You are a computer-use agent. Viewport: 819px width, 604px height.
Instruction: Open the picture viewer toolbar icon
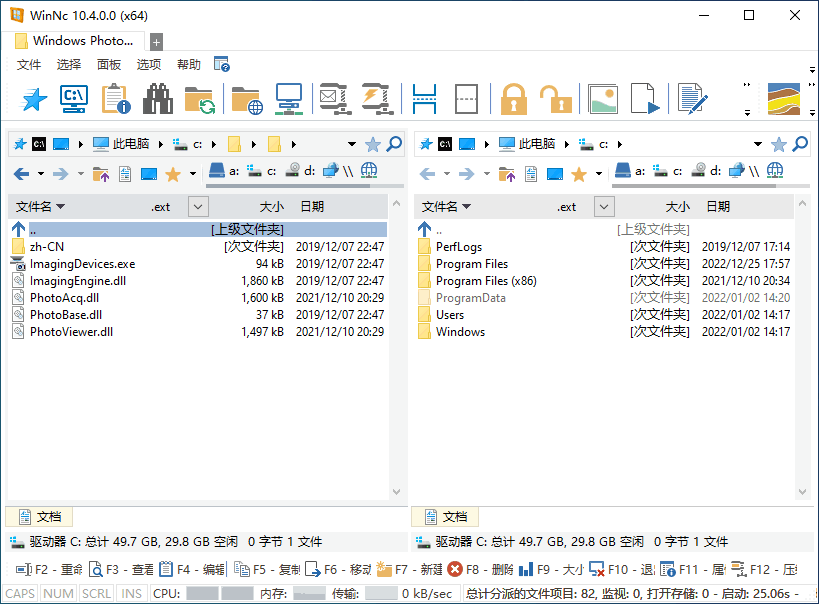(x=603, y=99)
